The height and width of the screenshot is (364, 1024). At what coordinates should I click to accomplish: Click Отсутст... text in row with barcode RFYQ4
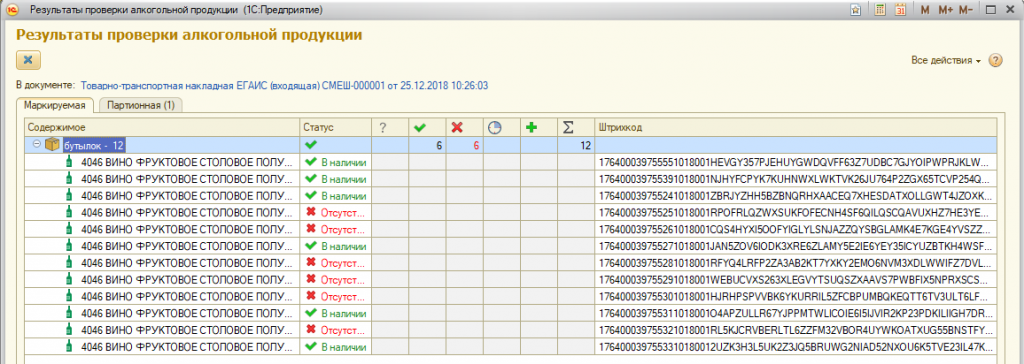344,263
